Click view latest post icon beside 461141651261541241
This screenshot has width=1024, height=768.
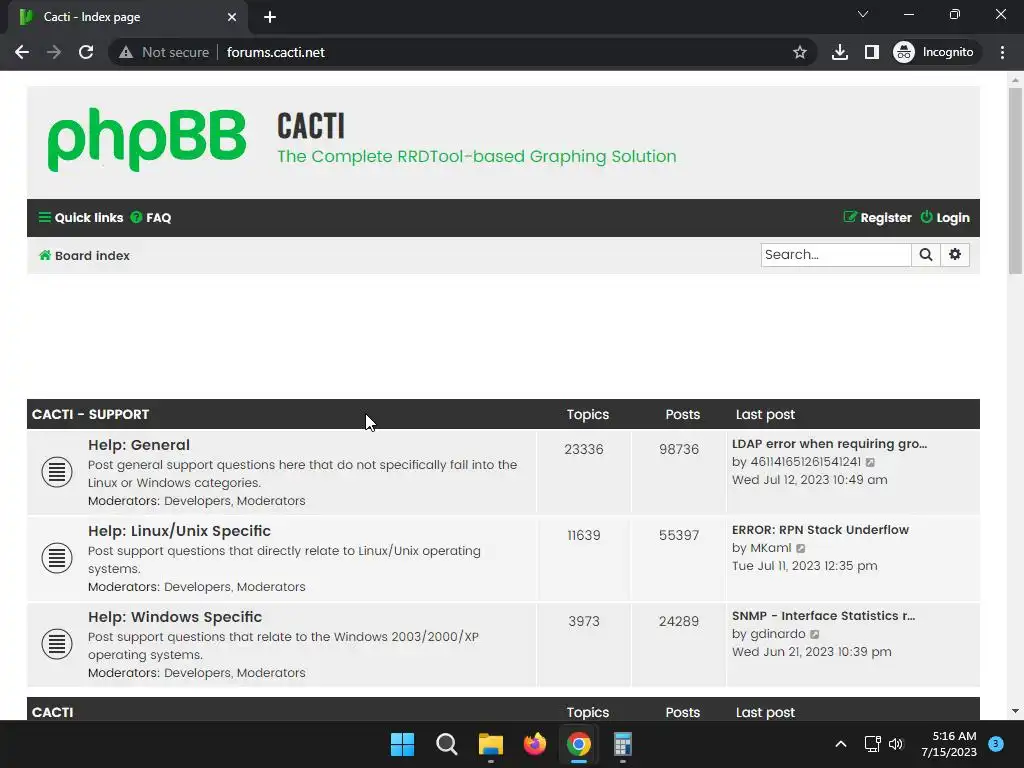click(870, 462)
